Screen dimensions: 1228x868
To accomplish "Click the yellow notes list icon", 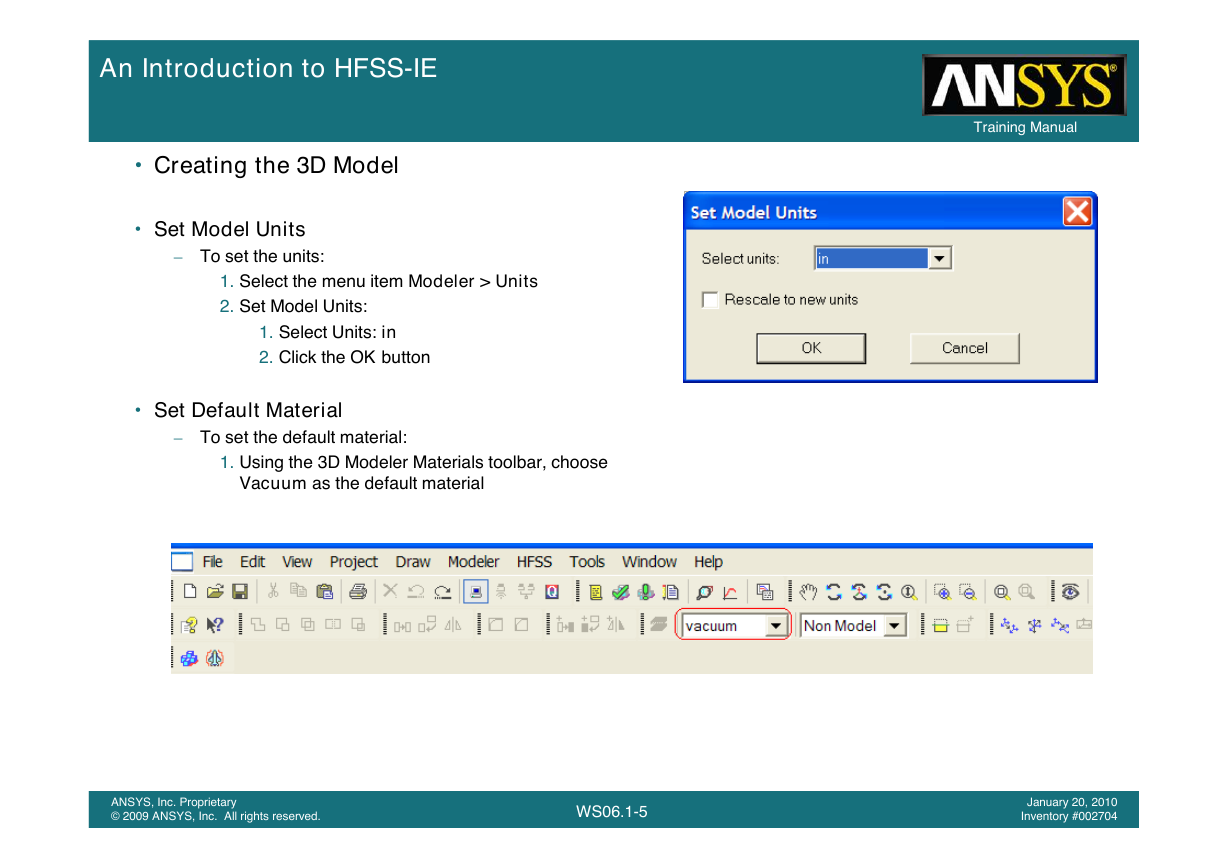I will click(596, 592).
